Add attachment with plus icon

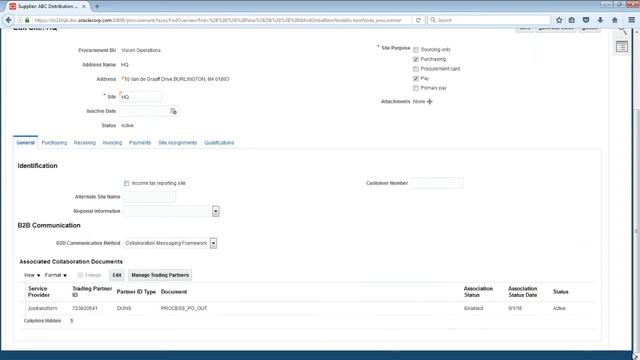pyautogui.click(x=429, y=102)
